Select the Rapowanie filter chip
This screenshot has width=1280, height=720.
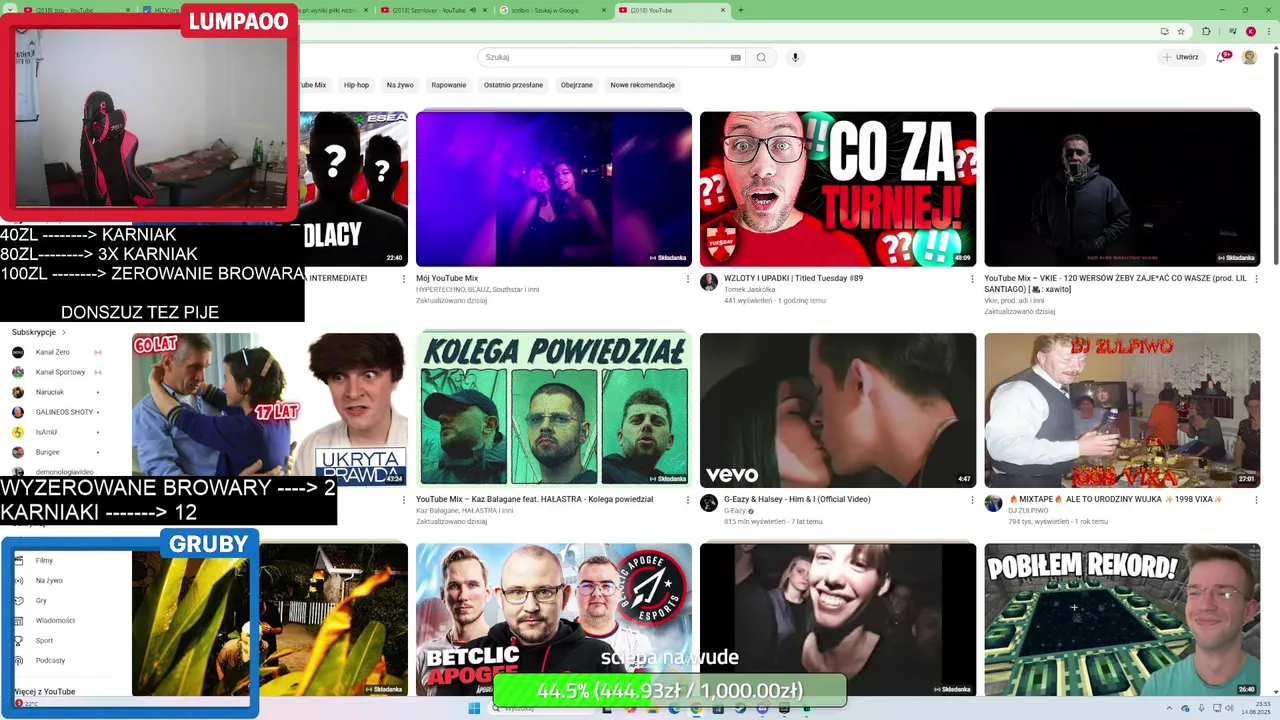pyautogui.click(x=449, y=85)
